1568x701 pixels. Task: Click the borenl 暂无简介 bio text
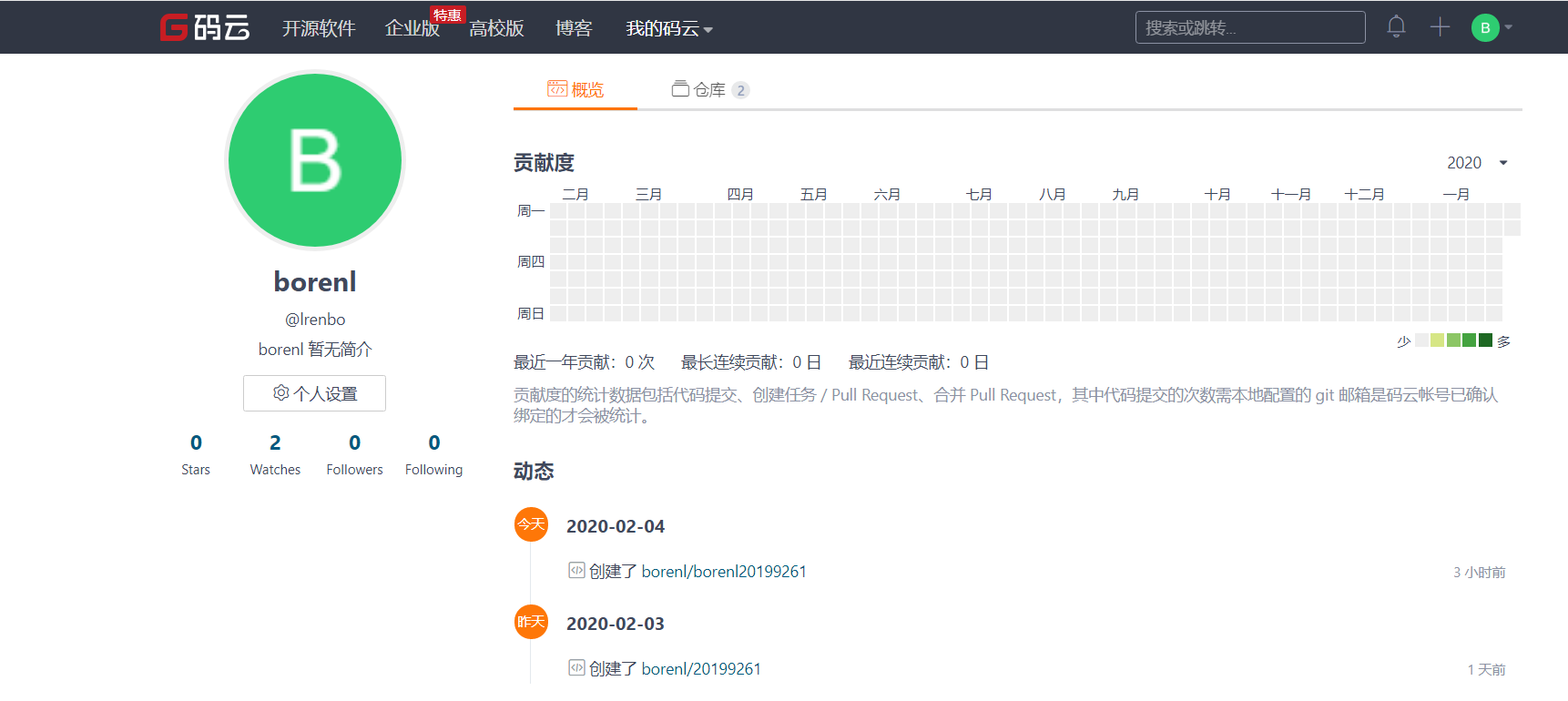(315, 350)
